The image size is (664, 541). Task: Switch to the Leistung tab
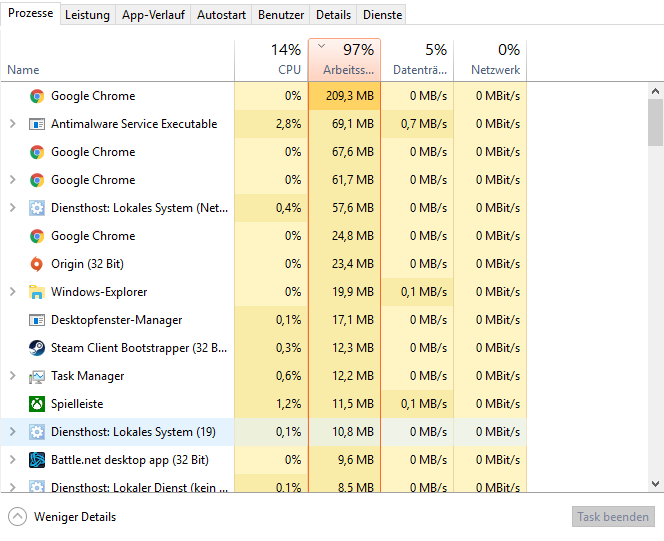[87, 15]
